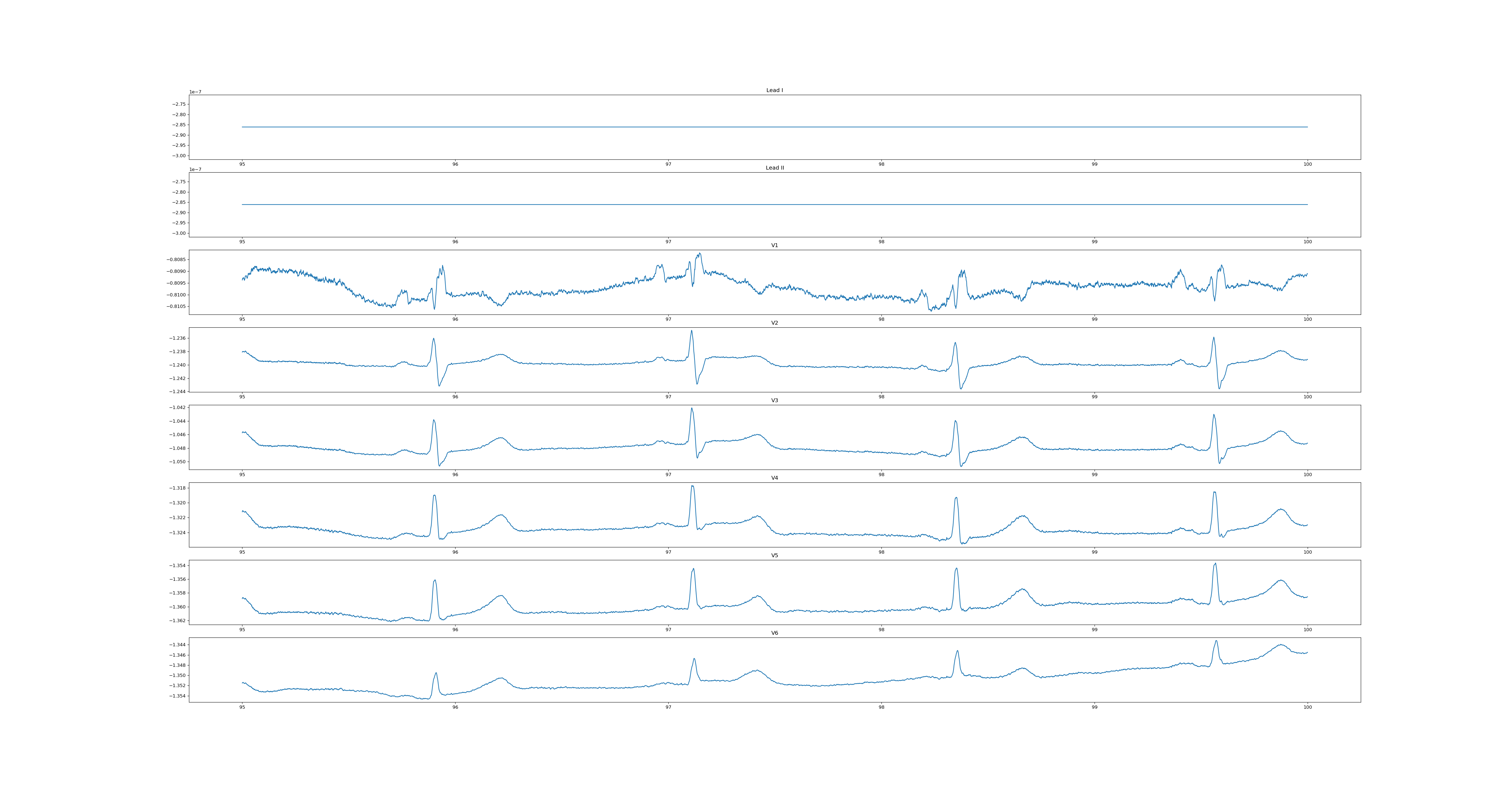Click the -0.8085 y-axis label on V1

tap(176, 259)
